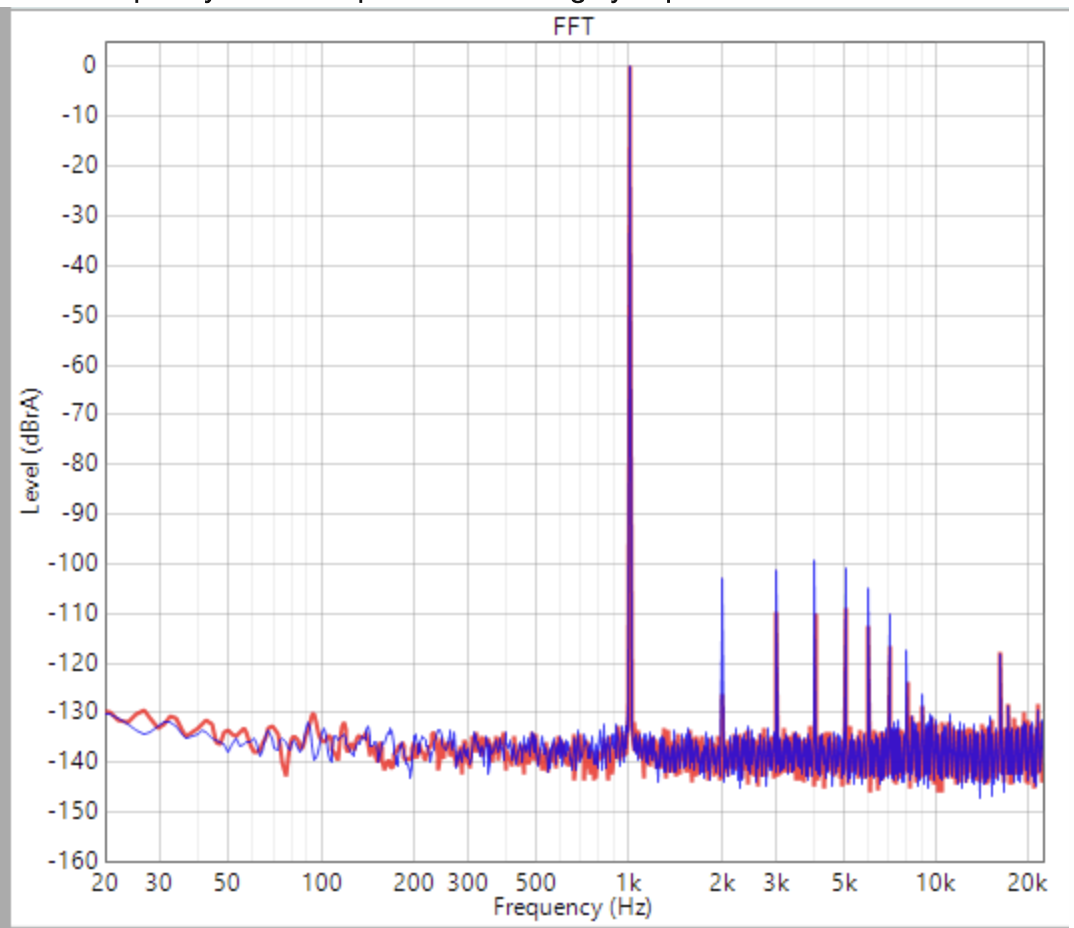Click the -40 level tick label
The height and width of the screenshot is (928, 1074).
[80, 264]
